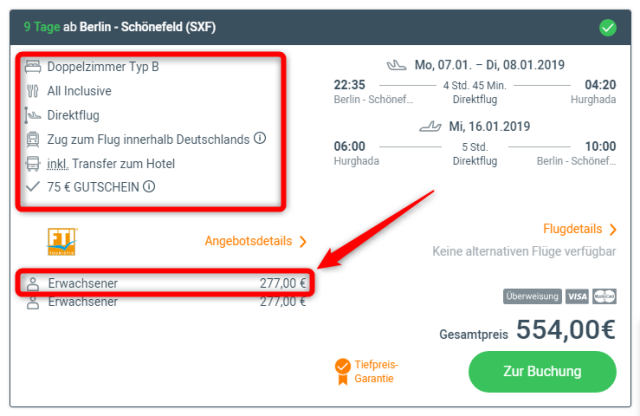
Task: Select the MasterCard payment icon
Action: pyautogui.click(x=604, y=296)
